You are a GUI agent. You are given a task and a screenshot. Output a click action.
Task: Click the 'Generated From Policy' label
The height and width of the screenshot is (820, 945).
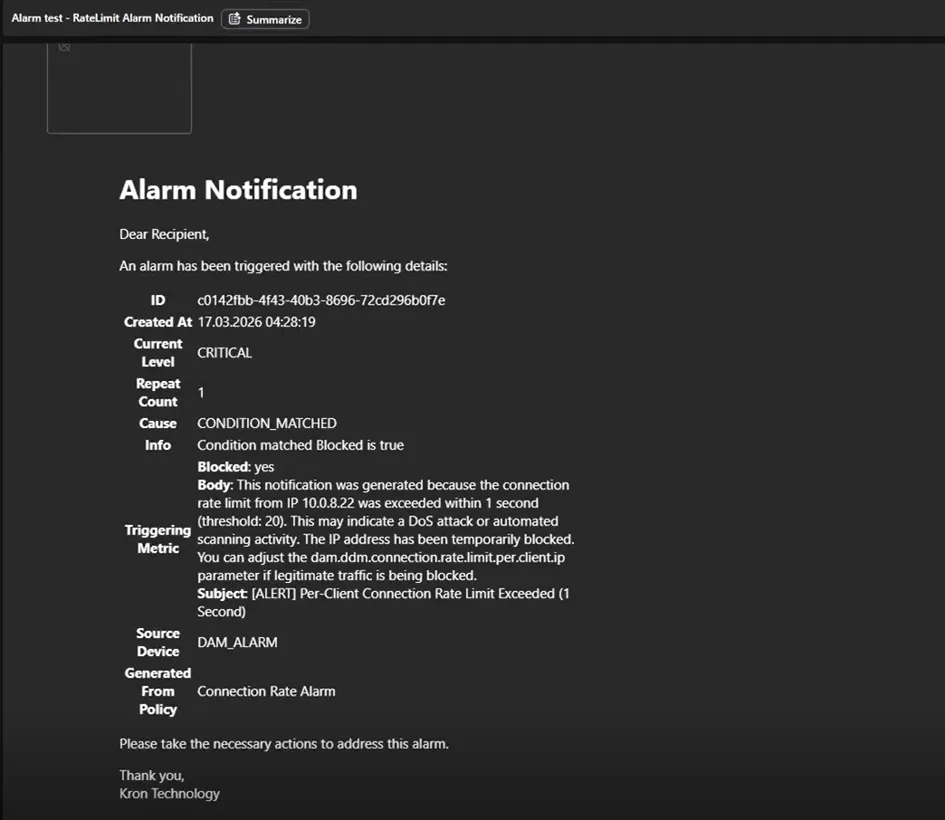coord(158,691)
